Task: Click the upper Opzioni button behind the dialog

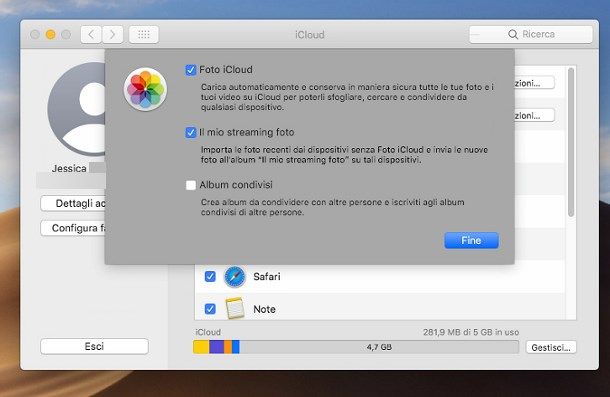Action: (x=535, y=83)
